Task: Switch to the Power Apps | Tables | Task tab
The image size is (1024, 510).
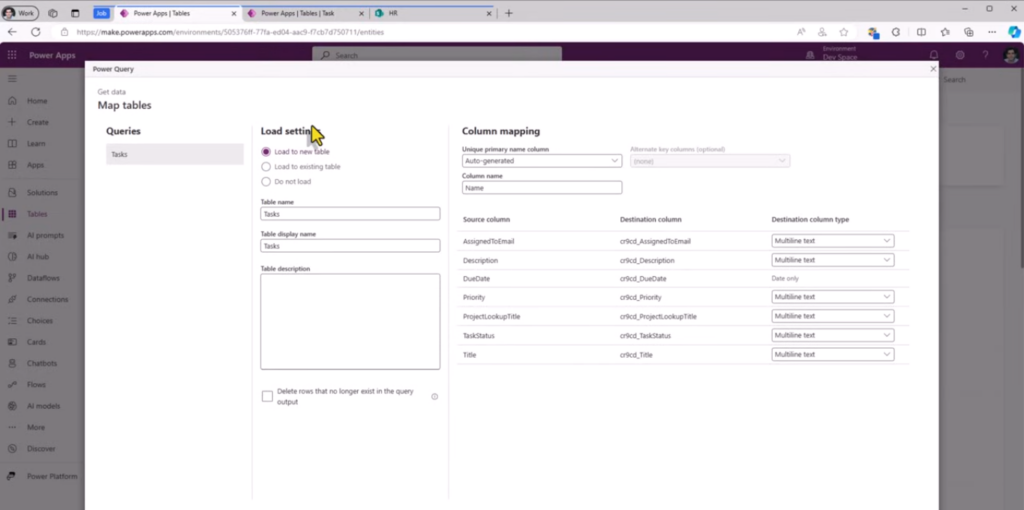Action: point(304,13)
